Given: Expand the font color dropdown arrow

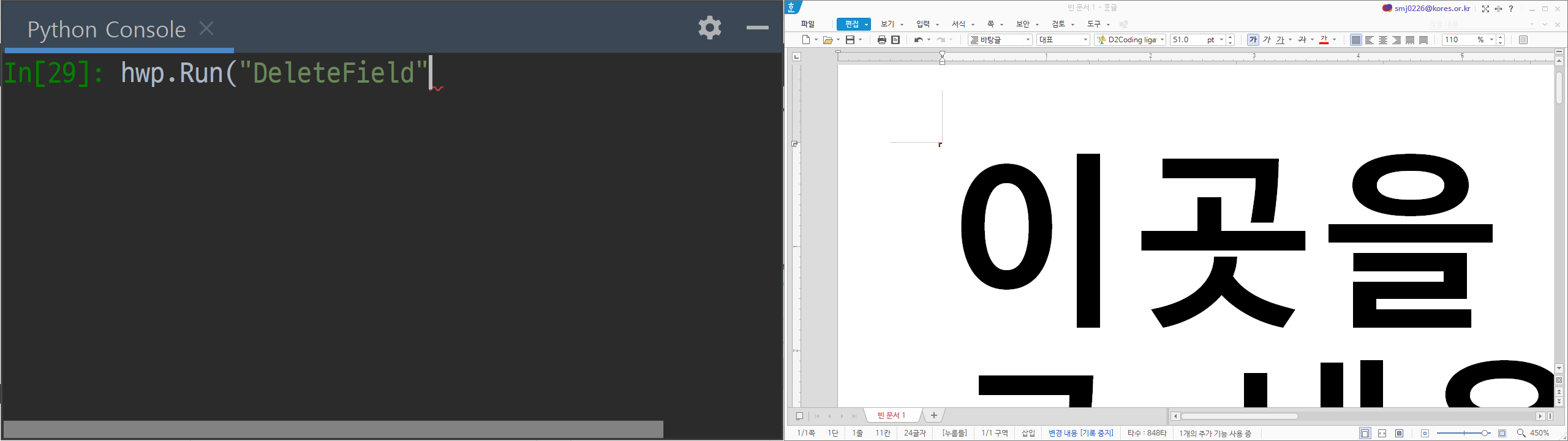Looking at the screenshot, I should coord(1334,40).
